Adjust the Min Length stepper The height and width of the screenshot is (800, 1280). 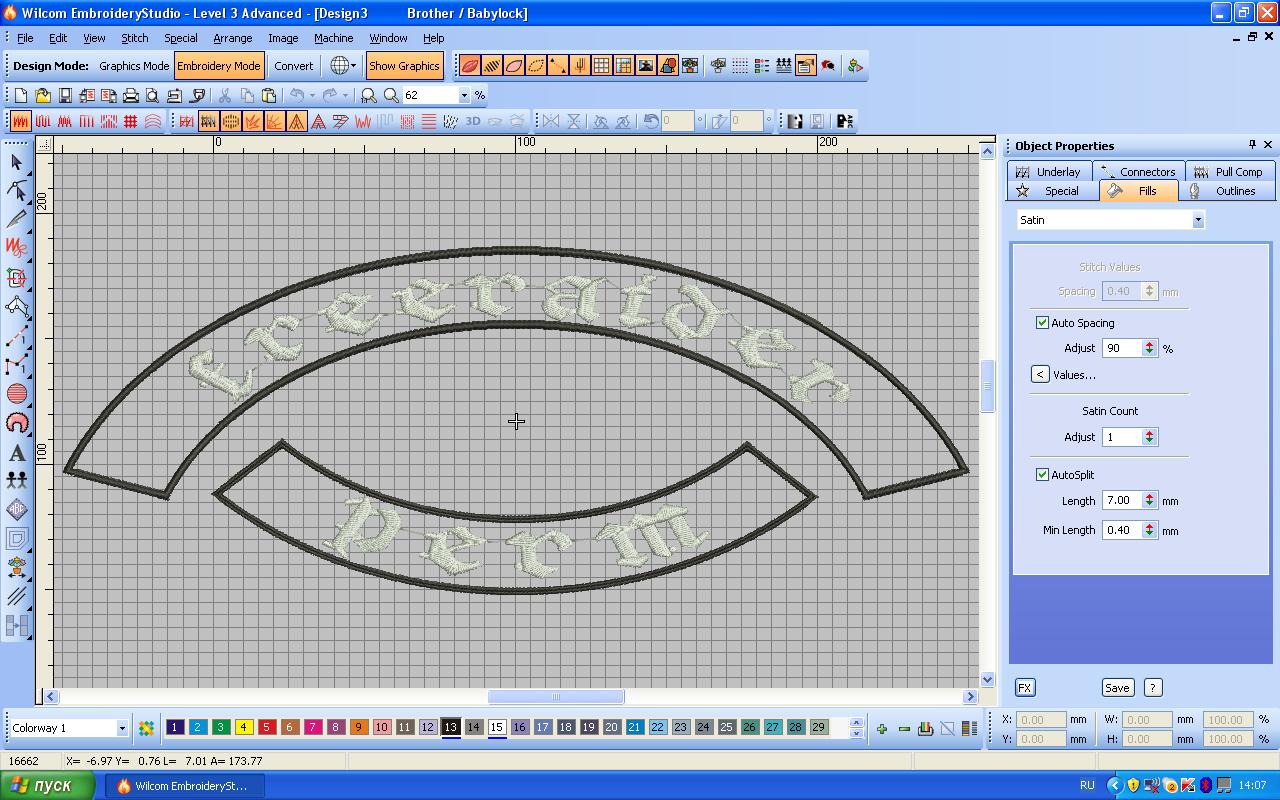pos(1149,530)
